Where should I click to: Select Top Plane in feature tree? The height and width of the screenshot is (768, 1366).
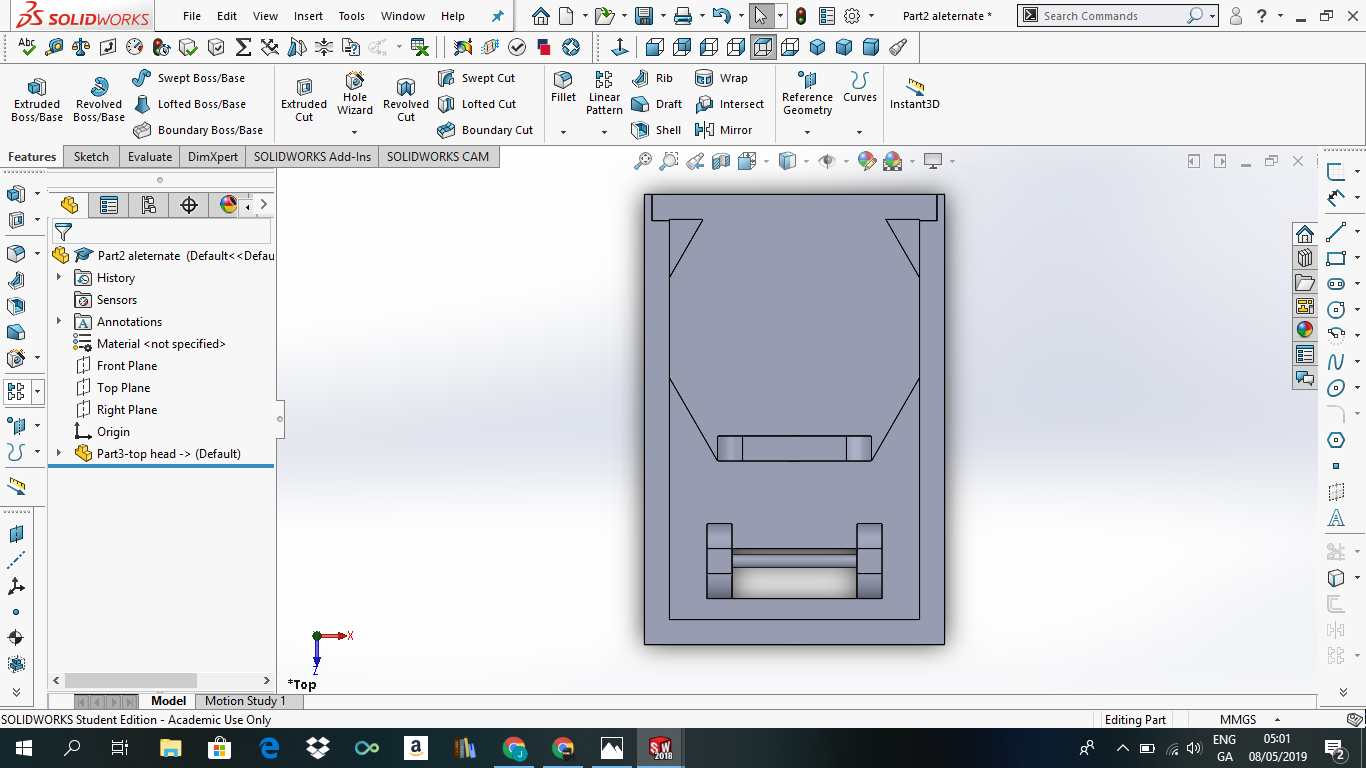tap(123, 388)
